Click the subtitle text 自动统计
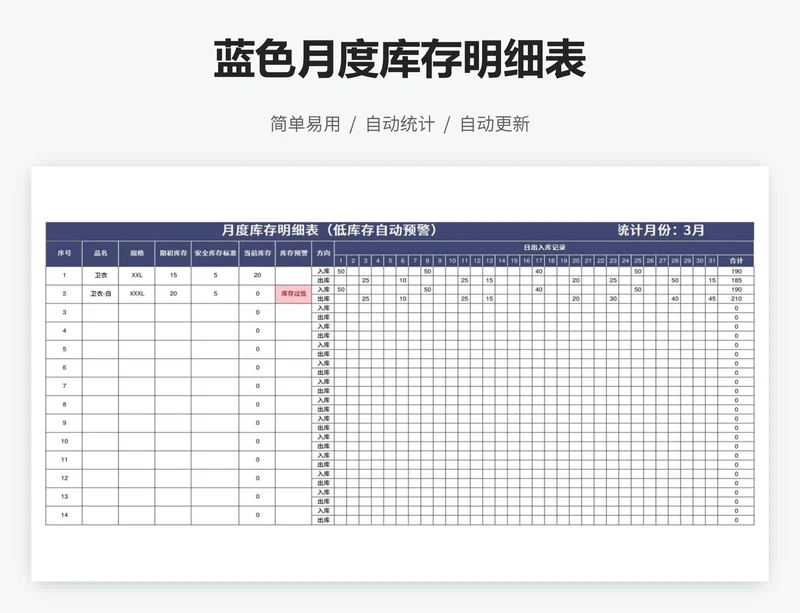Screen dimensions: 800x613 (x=400, y=124)
